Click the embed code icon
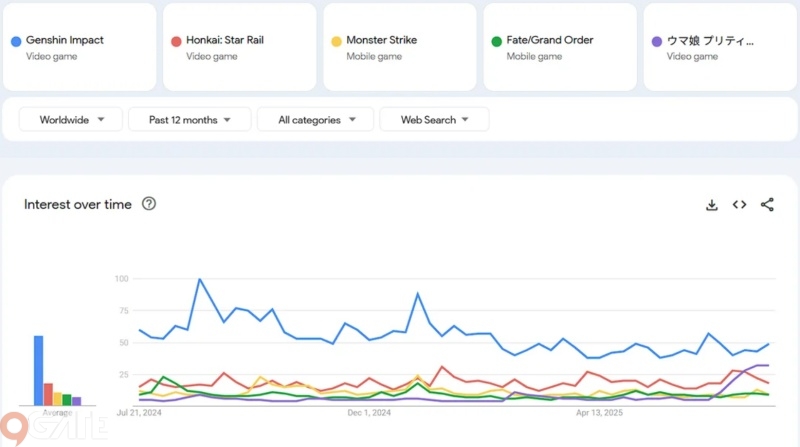The image size is (800, 447). (x=739, y=205)
